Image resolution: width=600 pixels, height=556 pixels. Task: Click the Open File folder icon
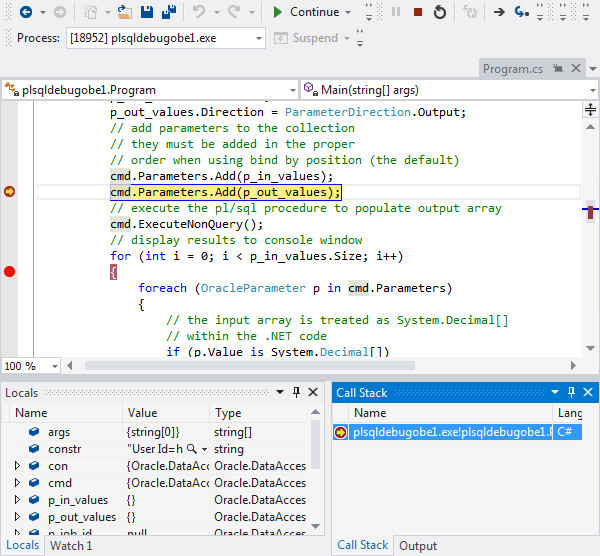(x=125, y=12)
